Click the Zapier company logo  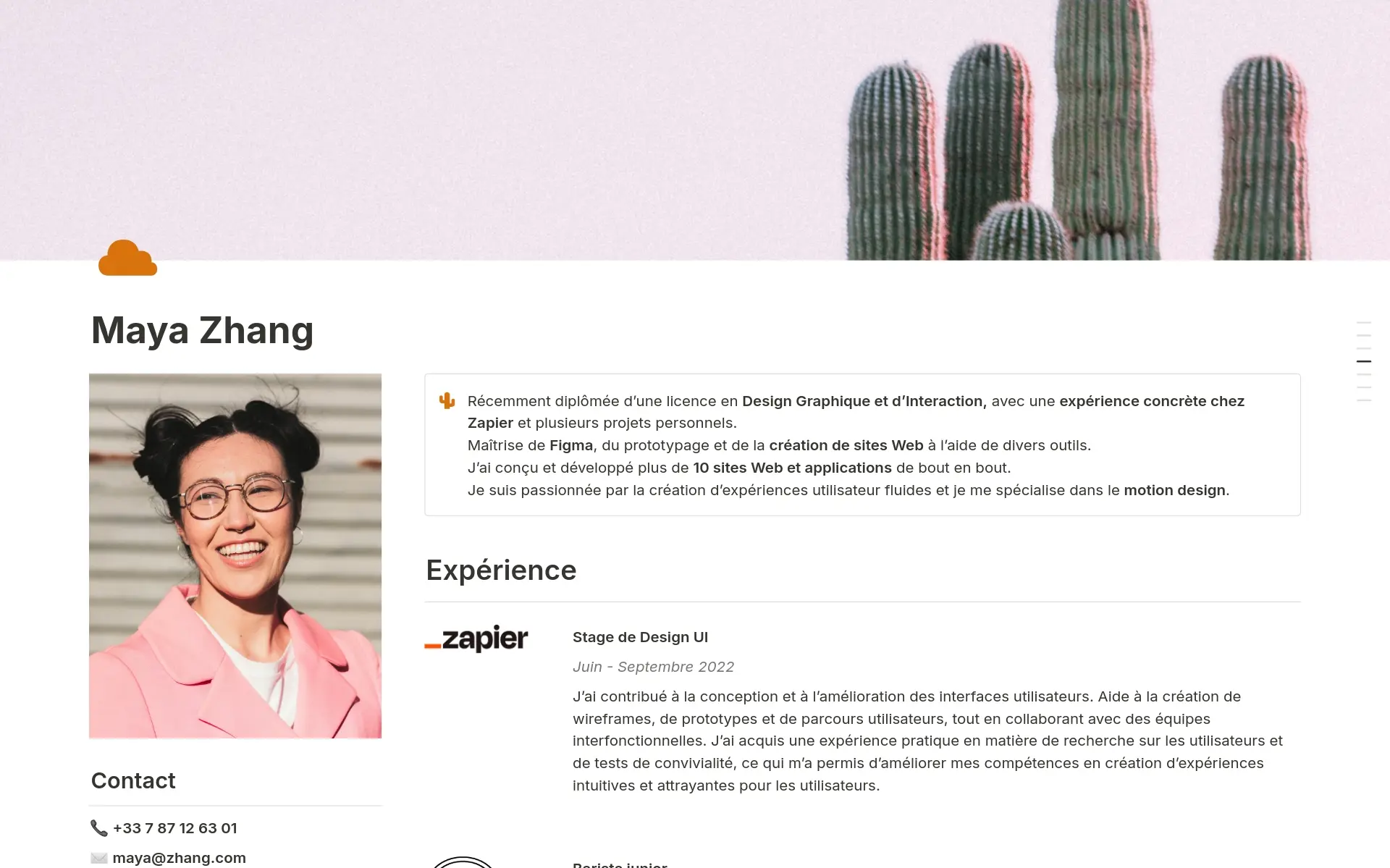tap(476, 638)
